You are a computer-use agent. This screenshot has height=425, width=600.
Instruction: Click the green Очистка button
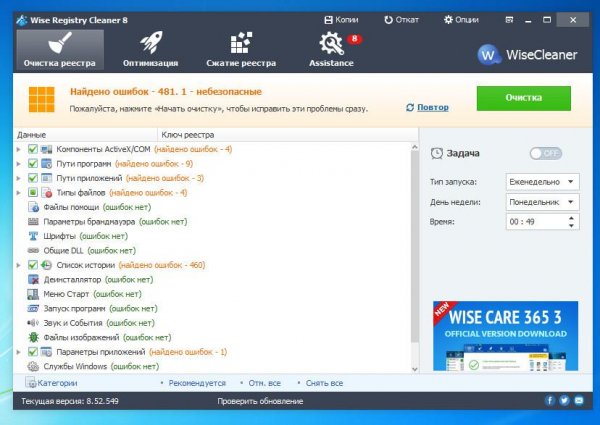click(x=523, y=98)
